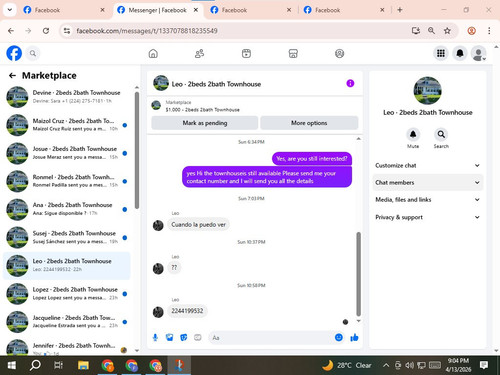
Task: Click the address bar URL
Action: 147,31
